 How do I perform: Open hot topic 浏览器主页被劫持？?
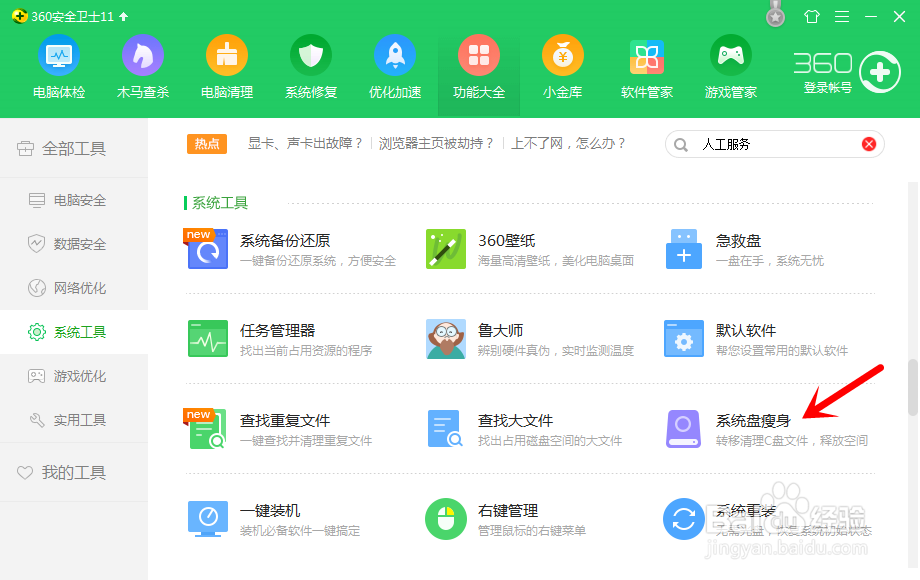(x=437, y=144)
